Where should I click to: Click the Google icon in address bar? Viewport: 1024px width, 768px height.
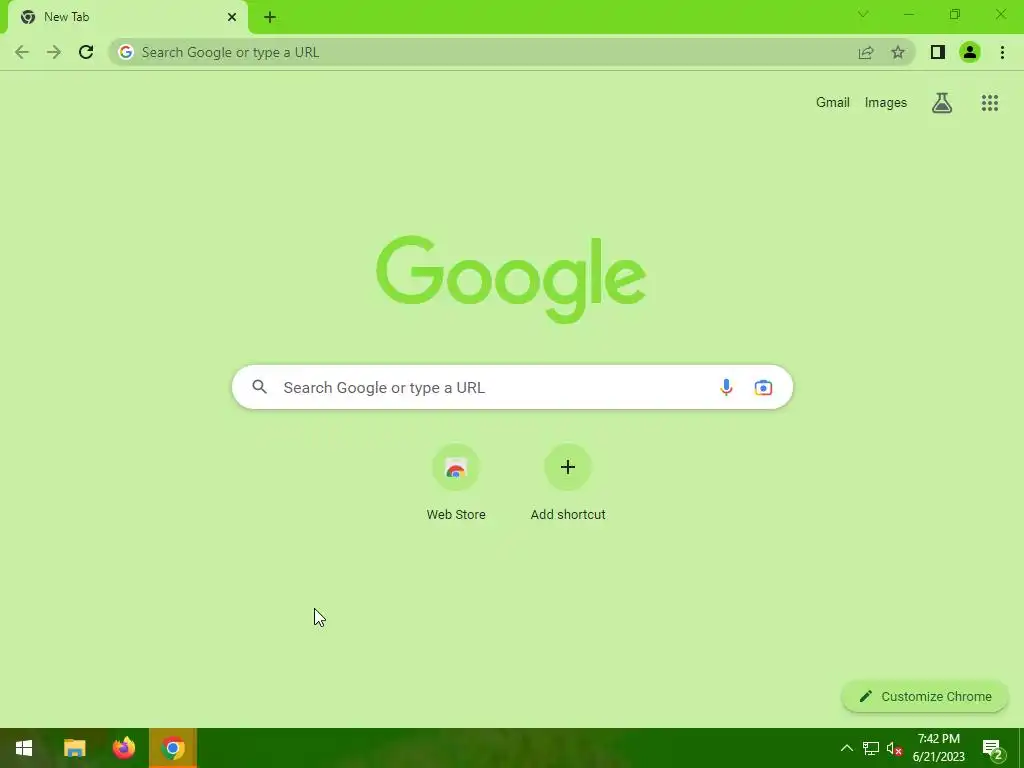126,52
